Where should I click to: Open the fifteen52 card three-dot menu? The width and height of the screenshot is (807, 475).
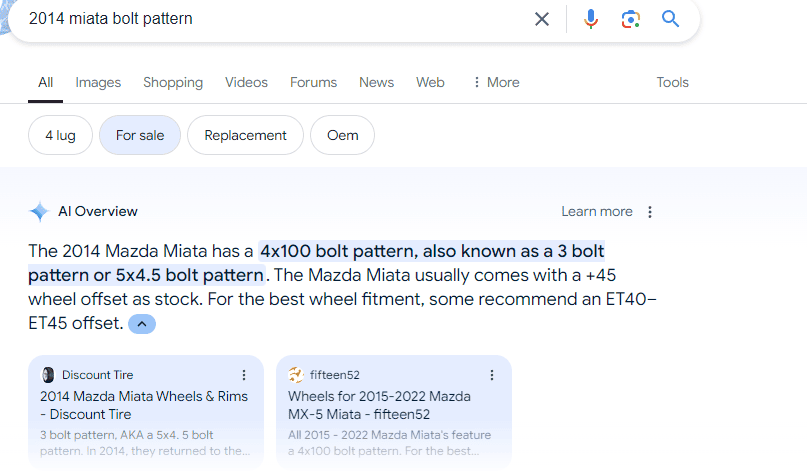click(x=492, y=375)
